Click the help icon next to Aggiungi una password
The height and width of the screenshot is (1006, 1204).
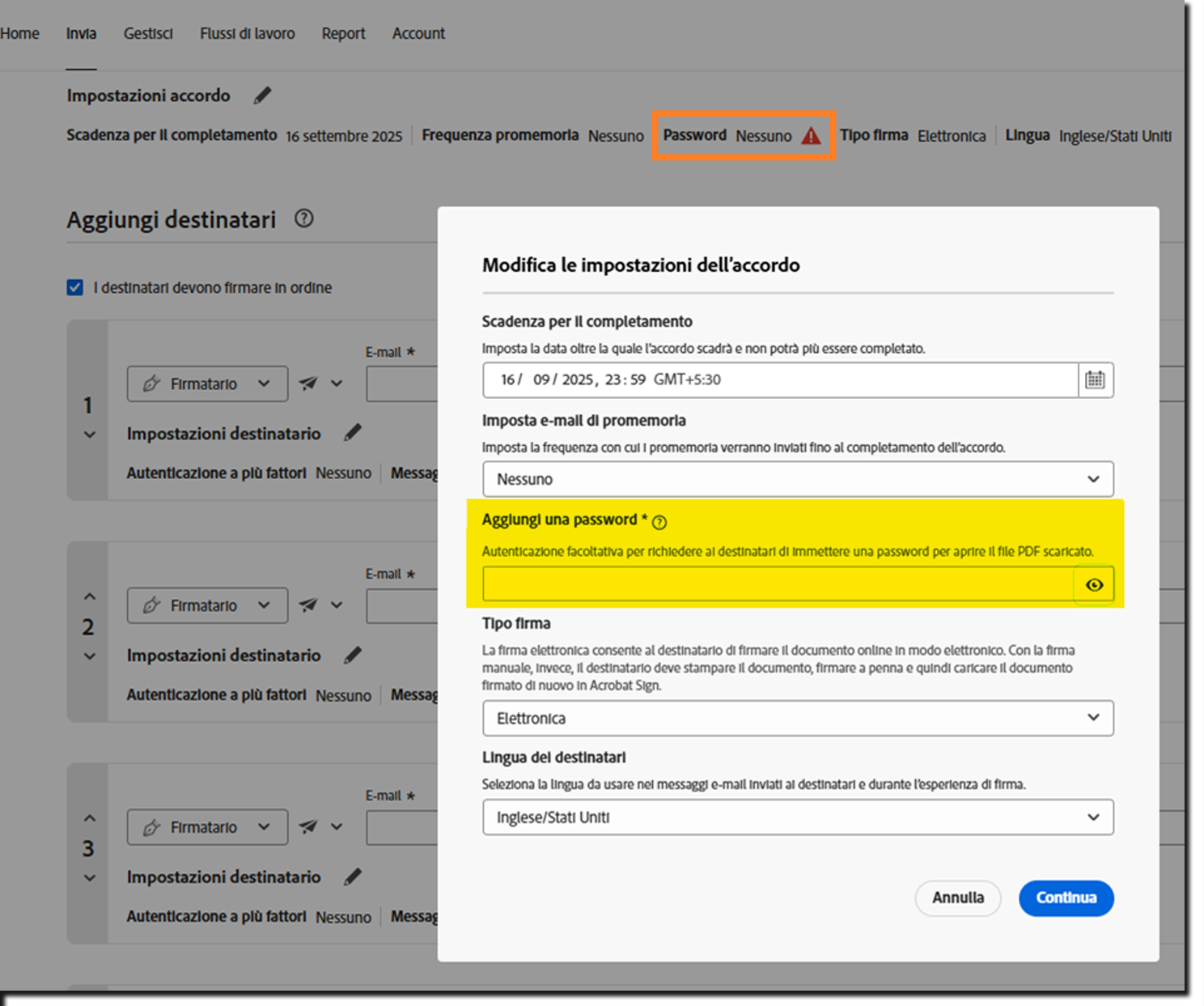(659, 522)
